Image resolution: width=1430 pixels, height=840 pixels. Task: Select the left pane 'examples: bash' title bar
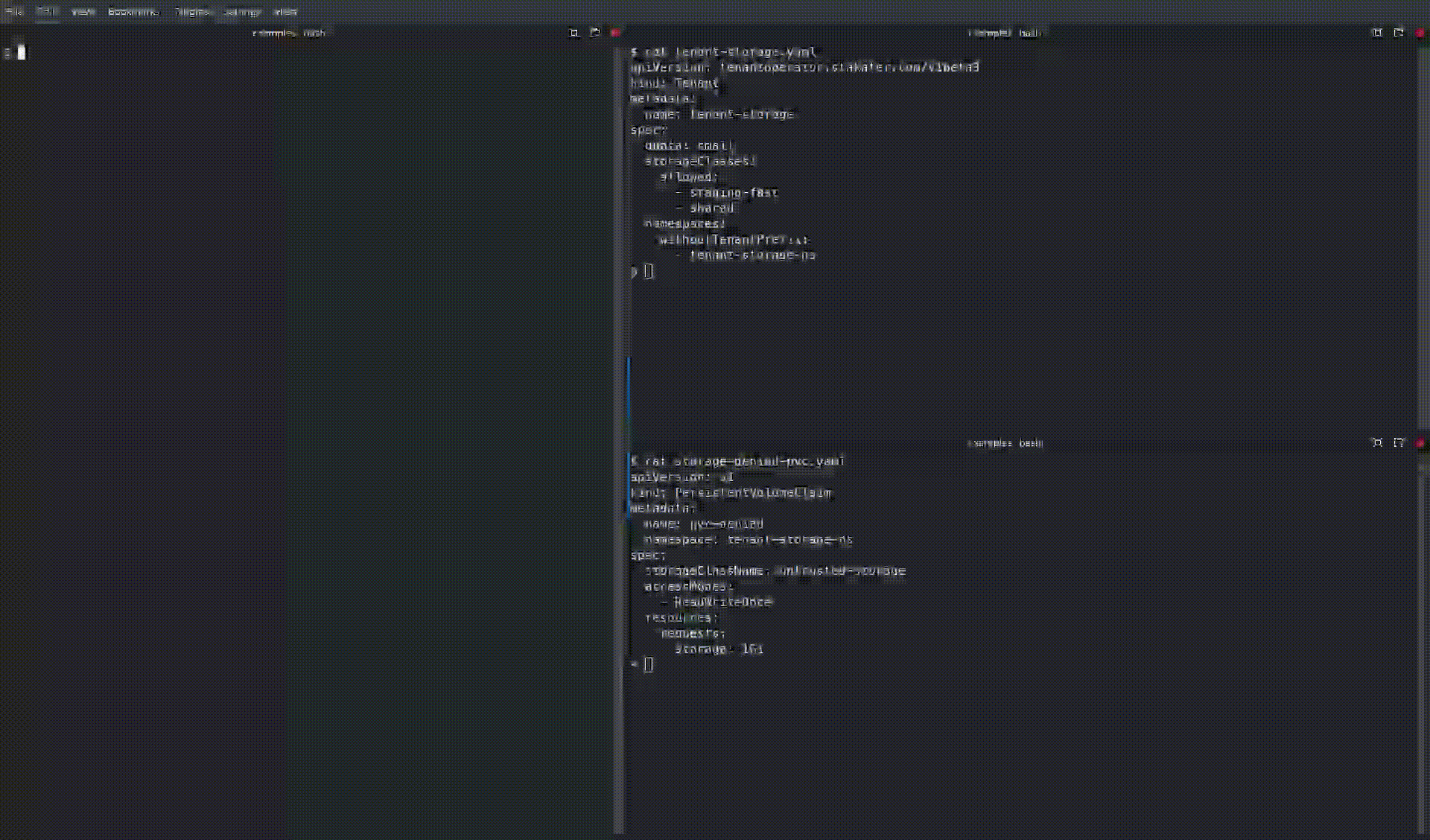click(x=289, y=33)
